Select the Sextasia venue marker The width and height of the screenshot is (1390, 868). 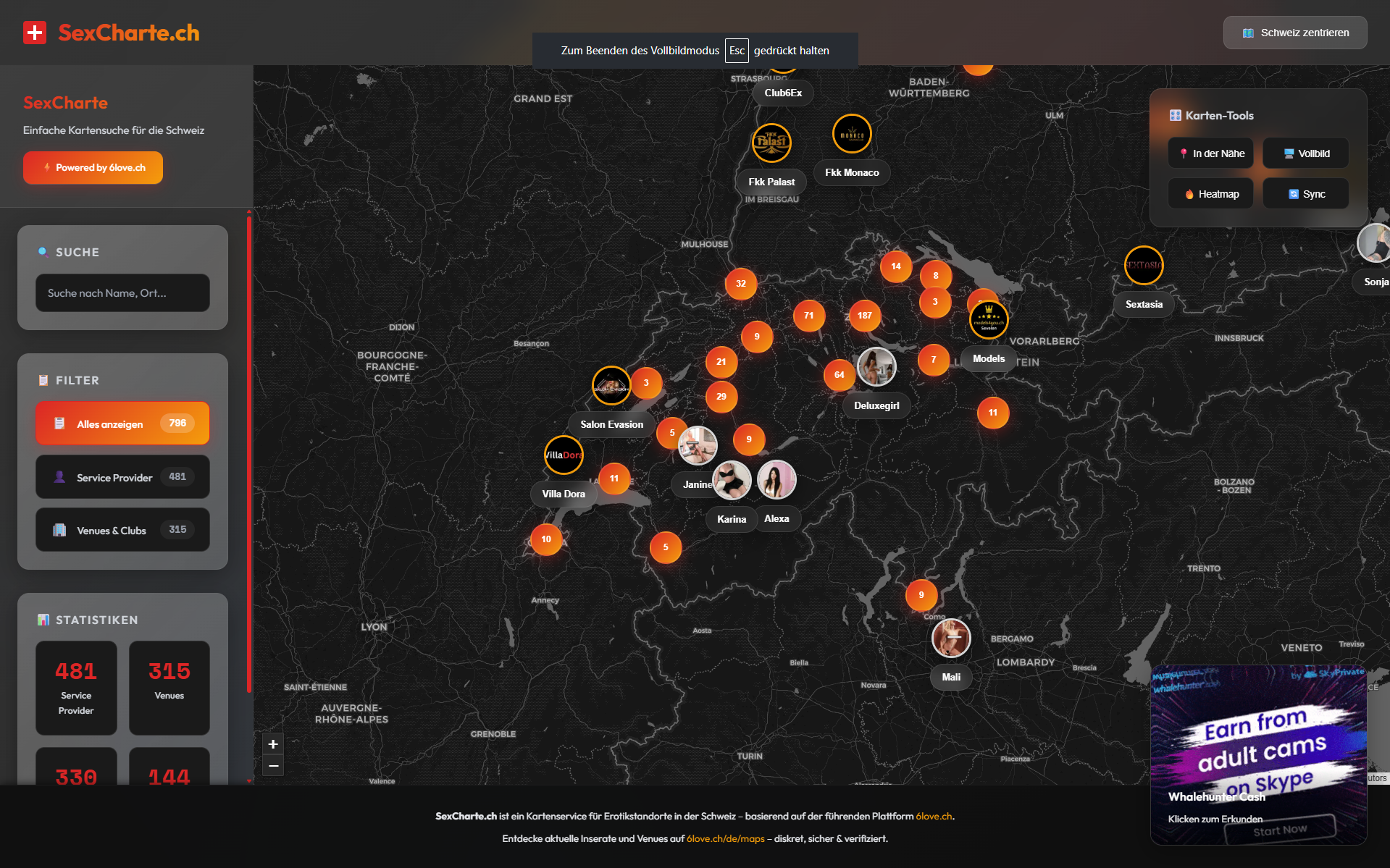click(x=1143, y=266)
